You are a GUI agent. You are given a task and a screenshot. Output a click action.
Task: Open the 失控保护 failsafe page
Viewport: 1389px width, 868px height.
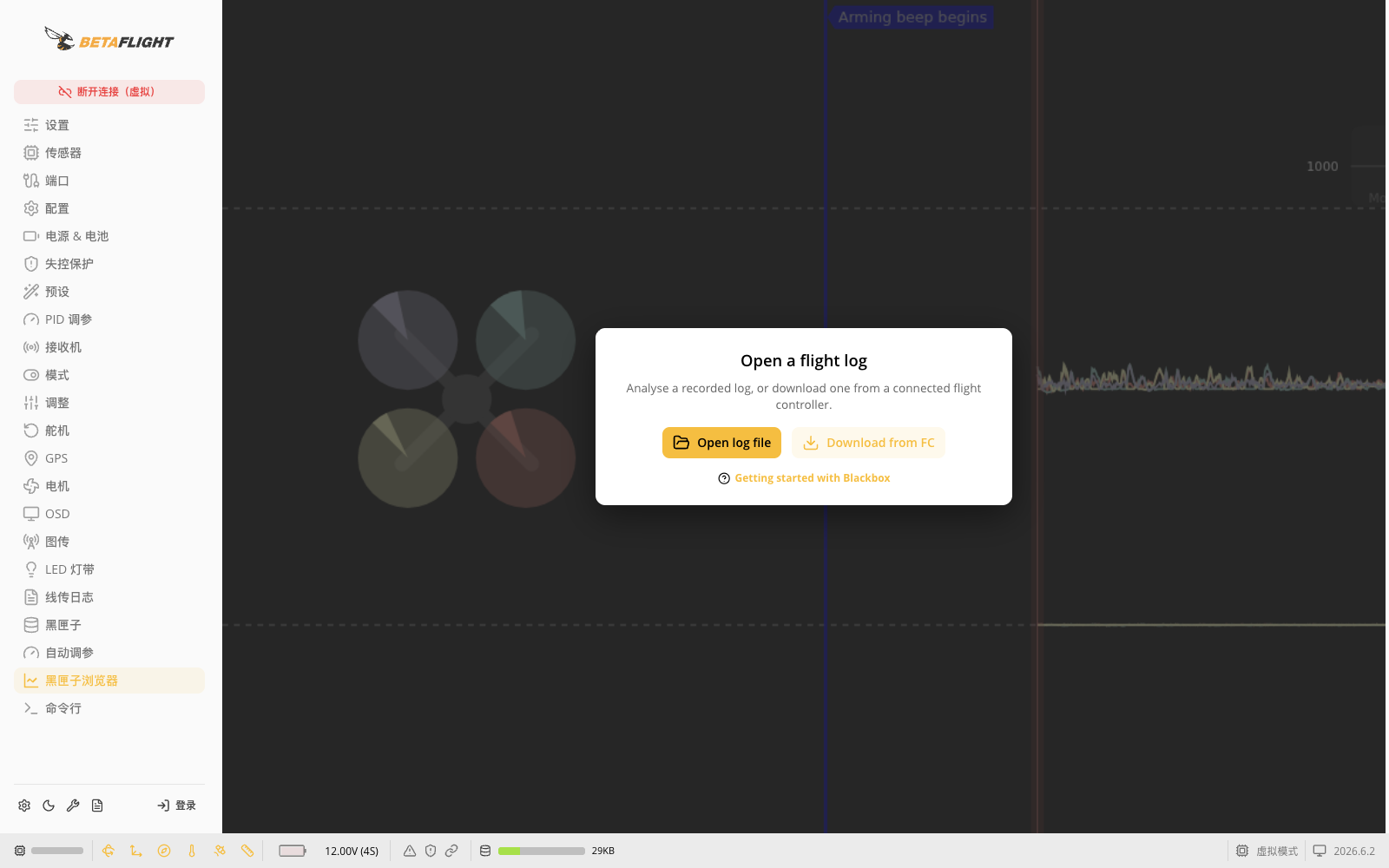coord(109,264)
